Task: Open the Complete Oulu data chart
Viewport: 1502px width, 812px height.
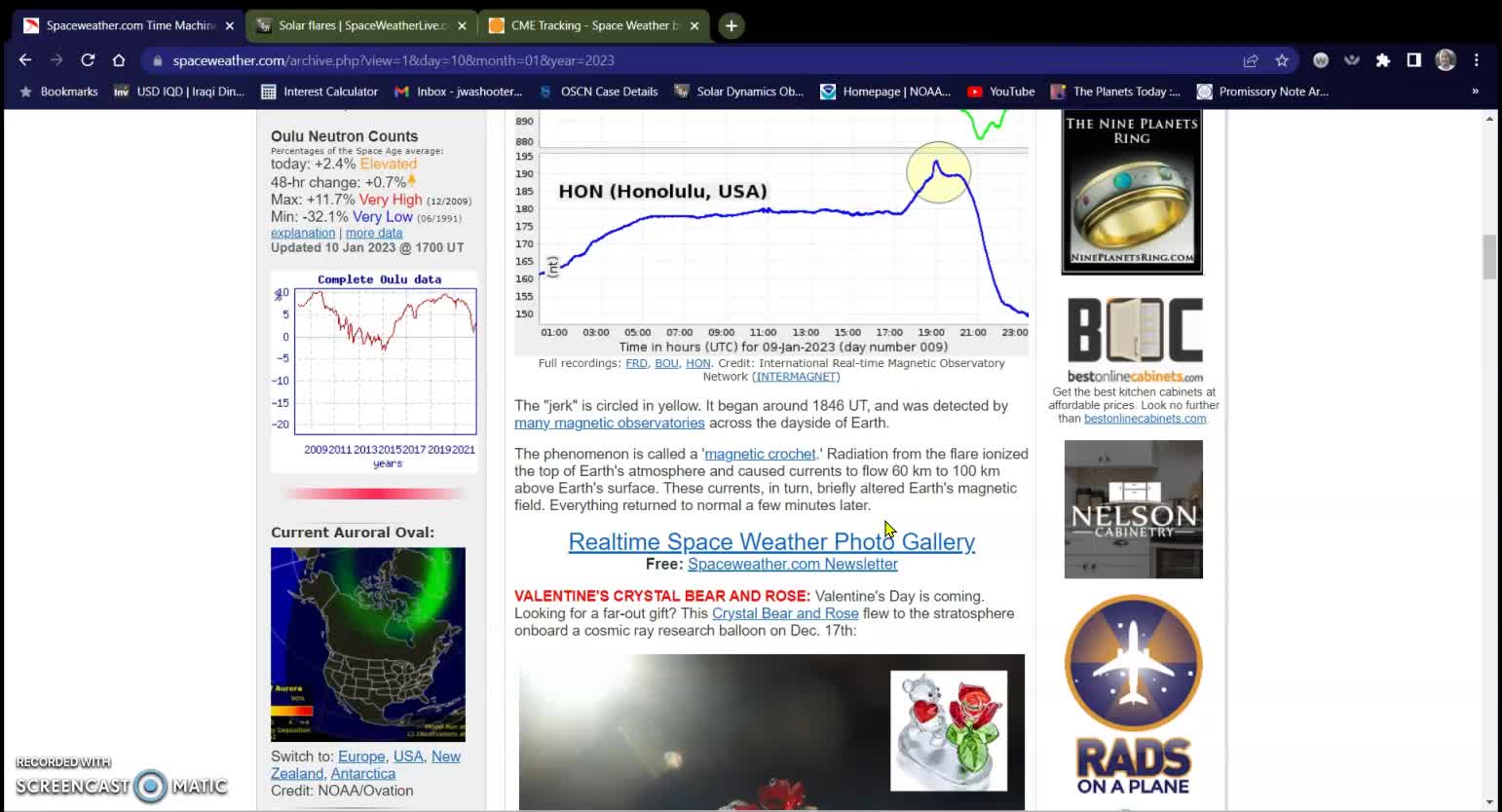Action: (x=374, y=371)
